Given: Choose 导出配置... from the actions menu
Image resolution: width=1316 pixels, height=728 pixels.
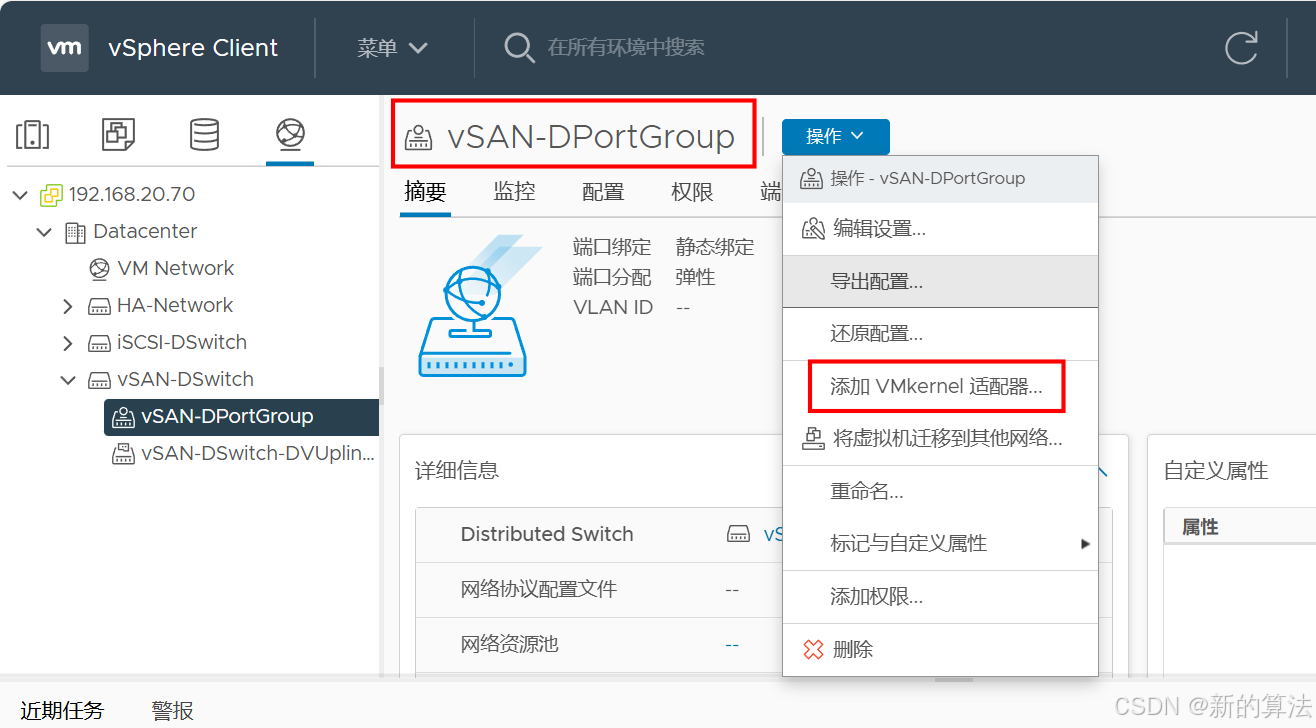Looking at the screenshot, I should point(940,281).
